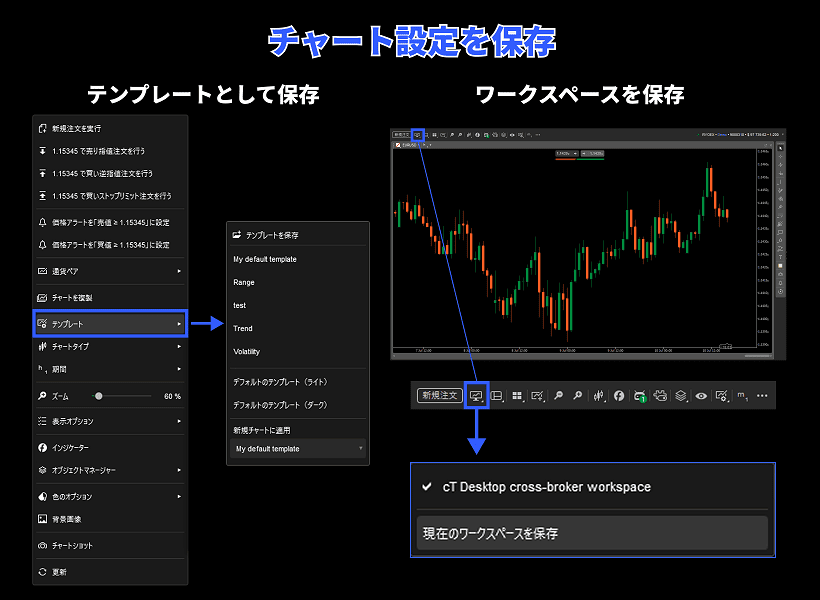820x600 pixels.
Task: Open workspace menu in enlarged toolbar
Action: (476, 395)
